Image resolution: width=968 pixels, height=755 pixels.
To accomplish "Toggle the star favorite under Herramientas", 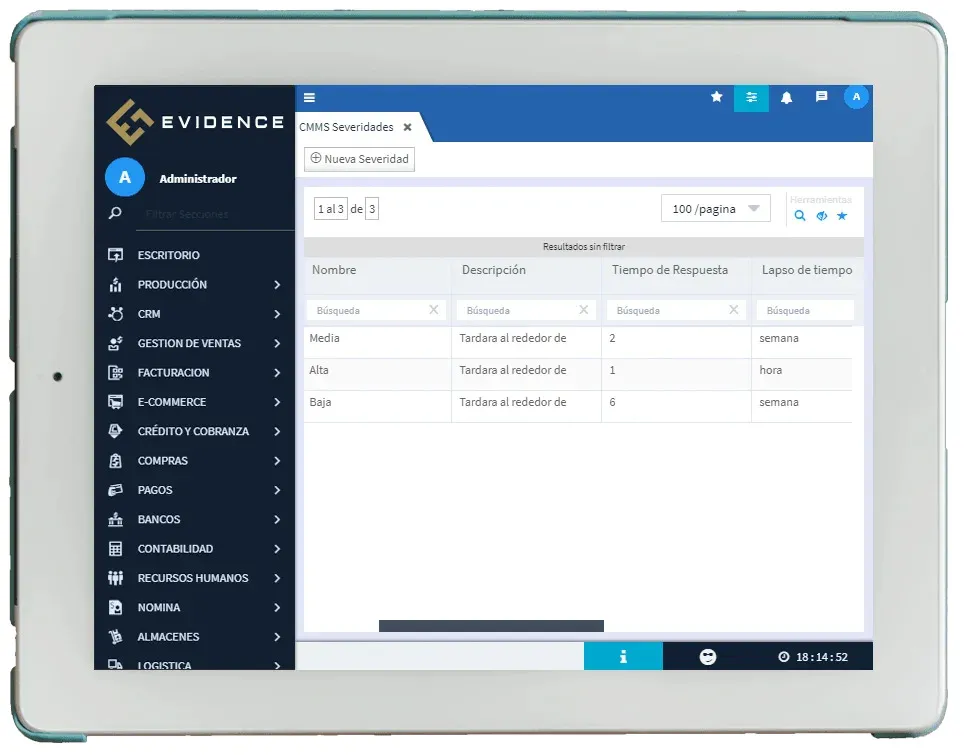I will (x=842, y=216).
